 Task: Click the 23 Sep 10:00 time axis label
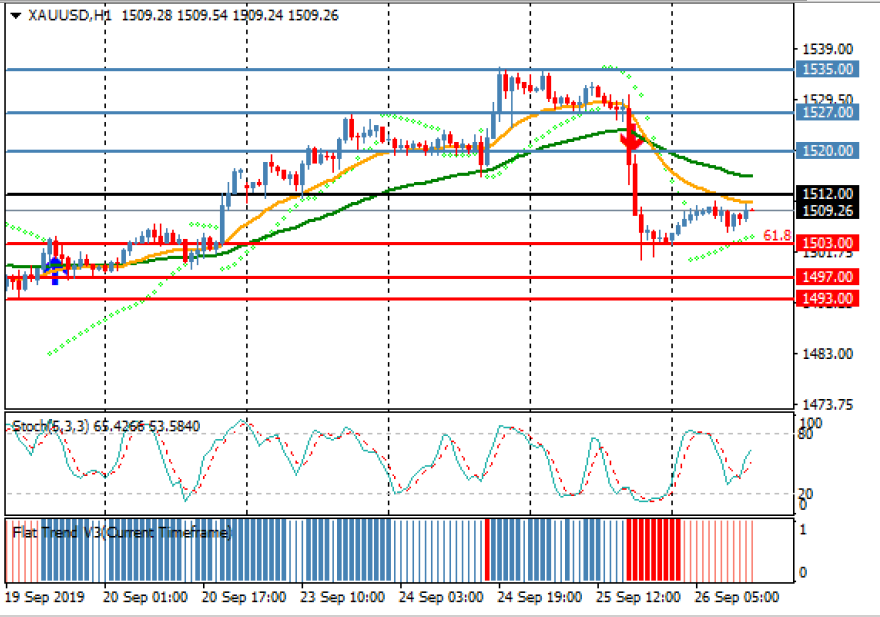coord(343,597)
